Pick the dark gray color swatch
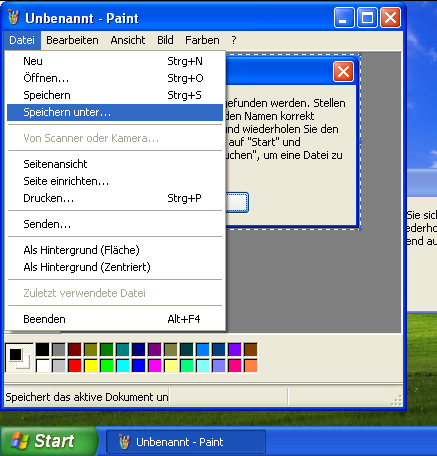The height and width of the screenshot is (456, 437). pyautogui.click(x=59, y=350)
